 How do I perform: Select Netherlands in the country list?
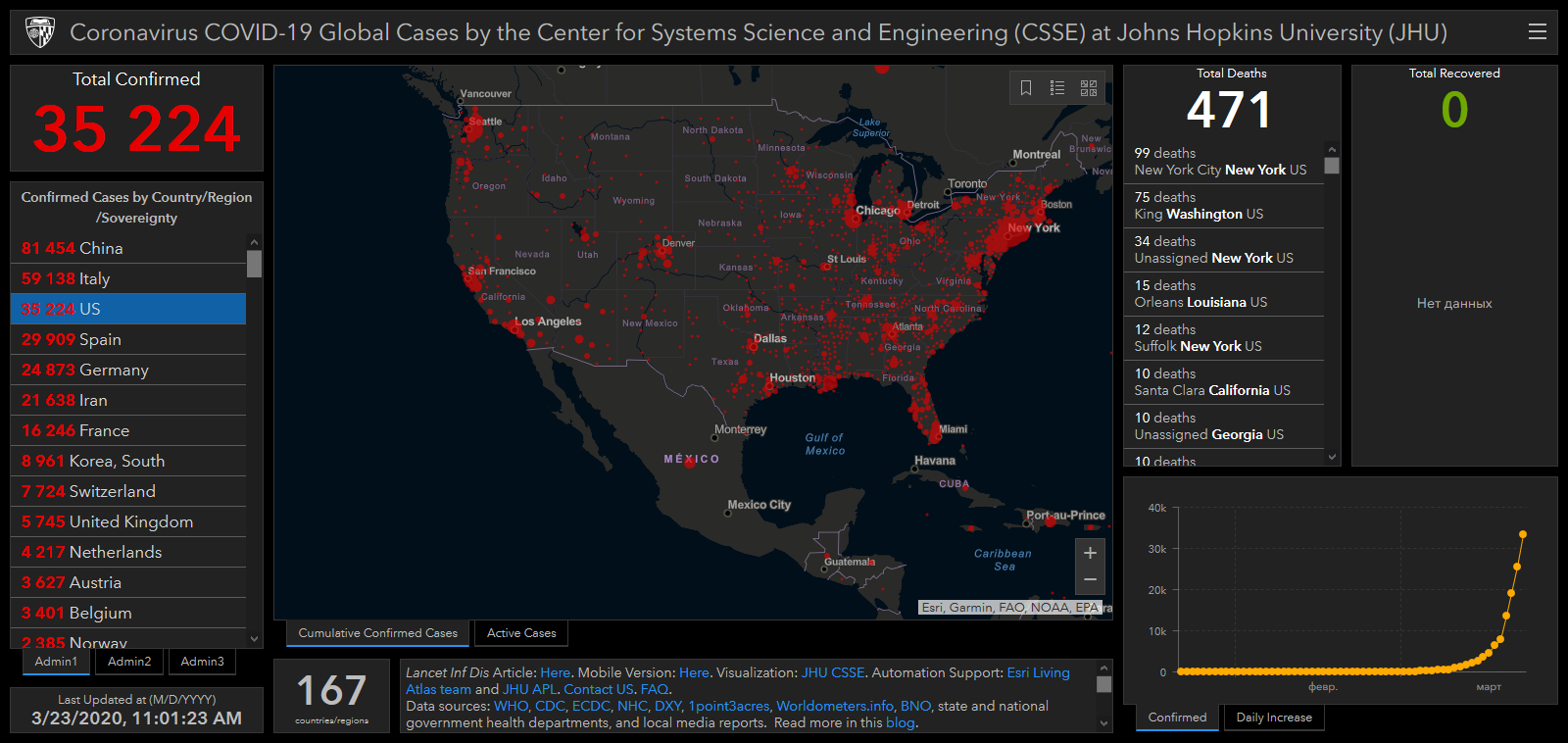pyautogui.click(x=128, y=552)
